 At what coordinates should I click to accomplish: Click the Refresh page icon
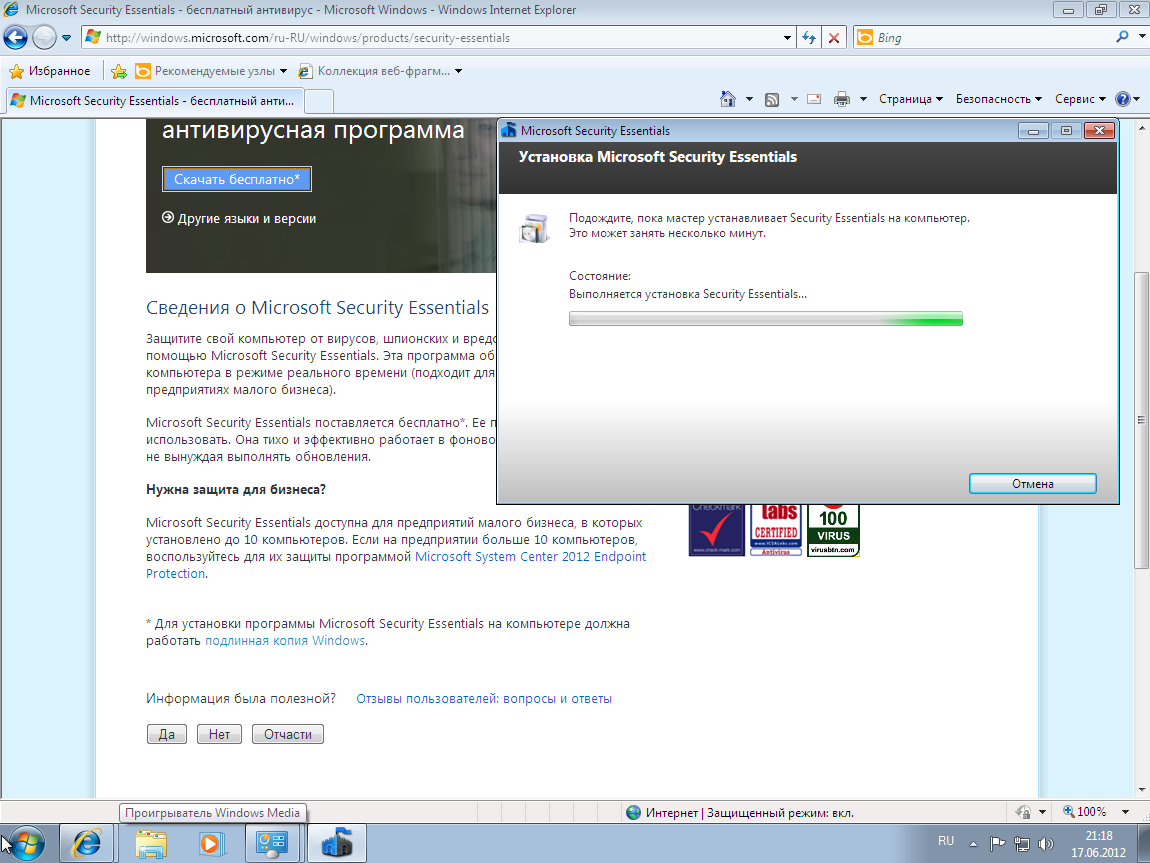tap(809, 37)
